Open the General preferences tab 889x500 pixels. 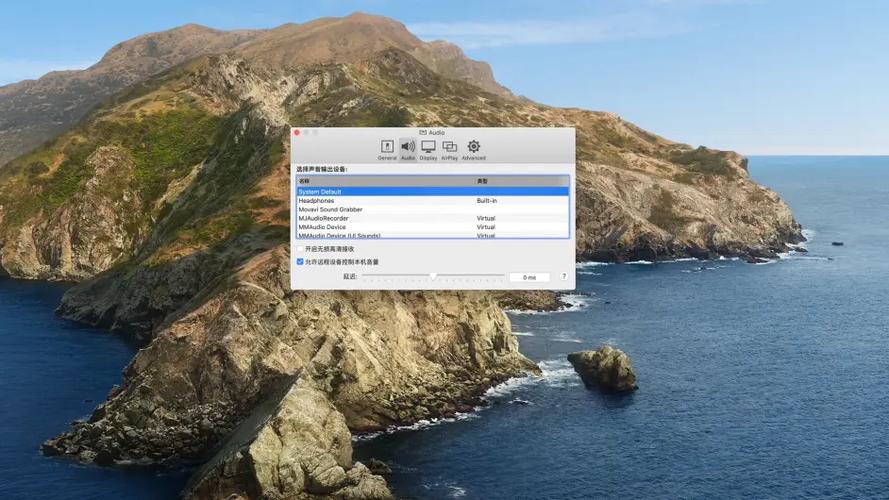pos(387,150)
